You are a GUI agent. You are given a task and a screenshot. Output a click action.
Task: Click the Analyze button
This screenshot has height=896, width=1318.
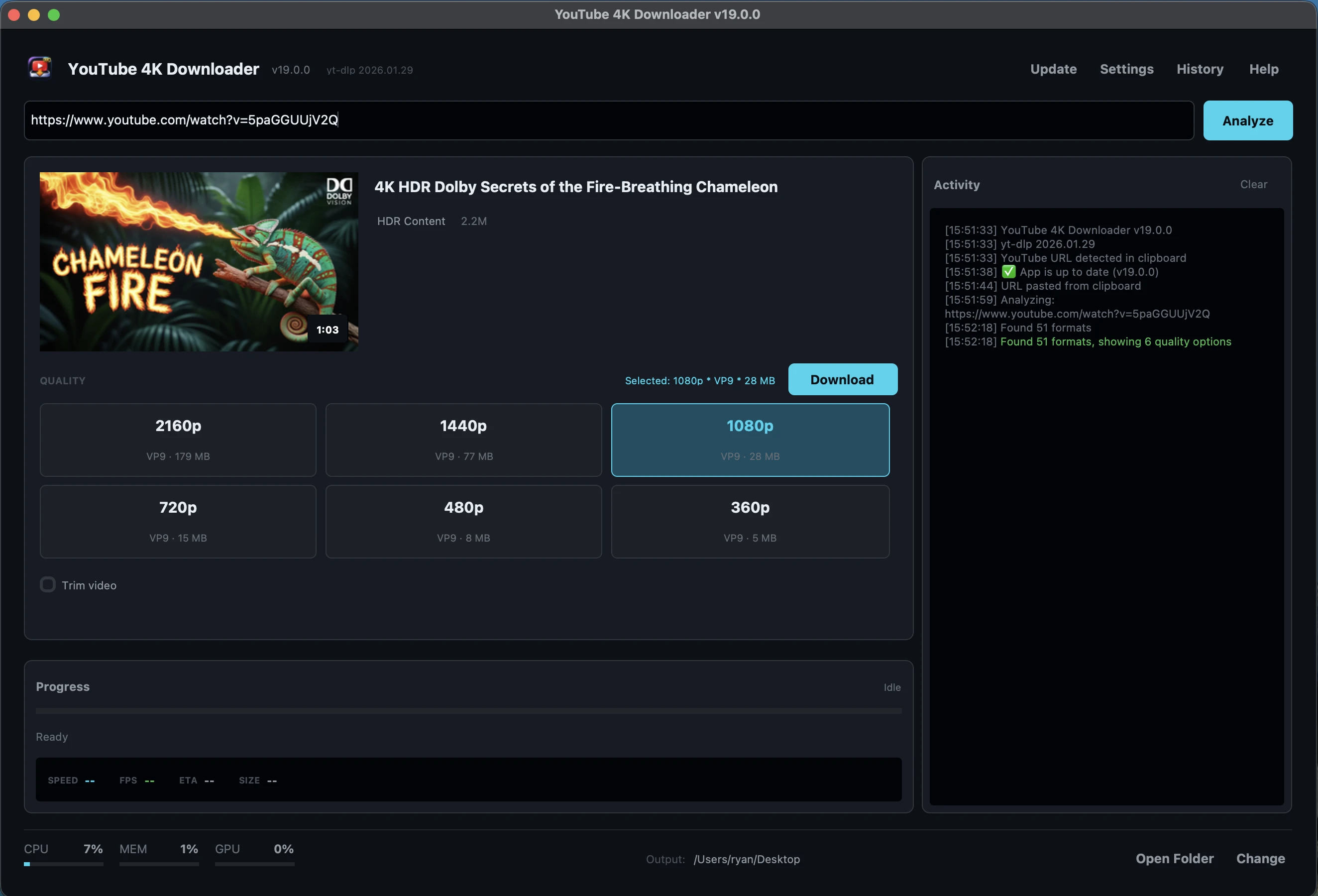(1248, 120)
